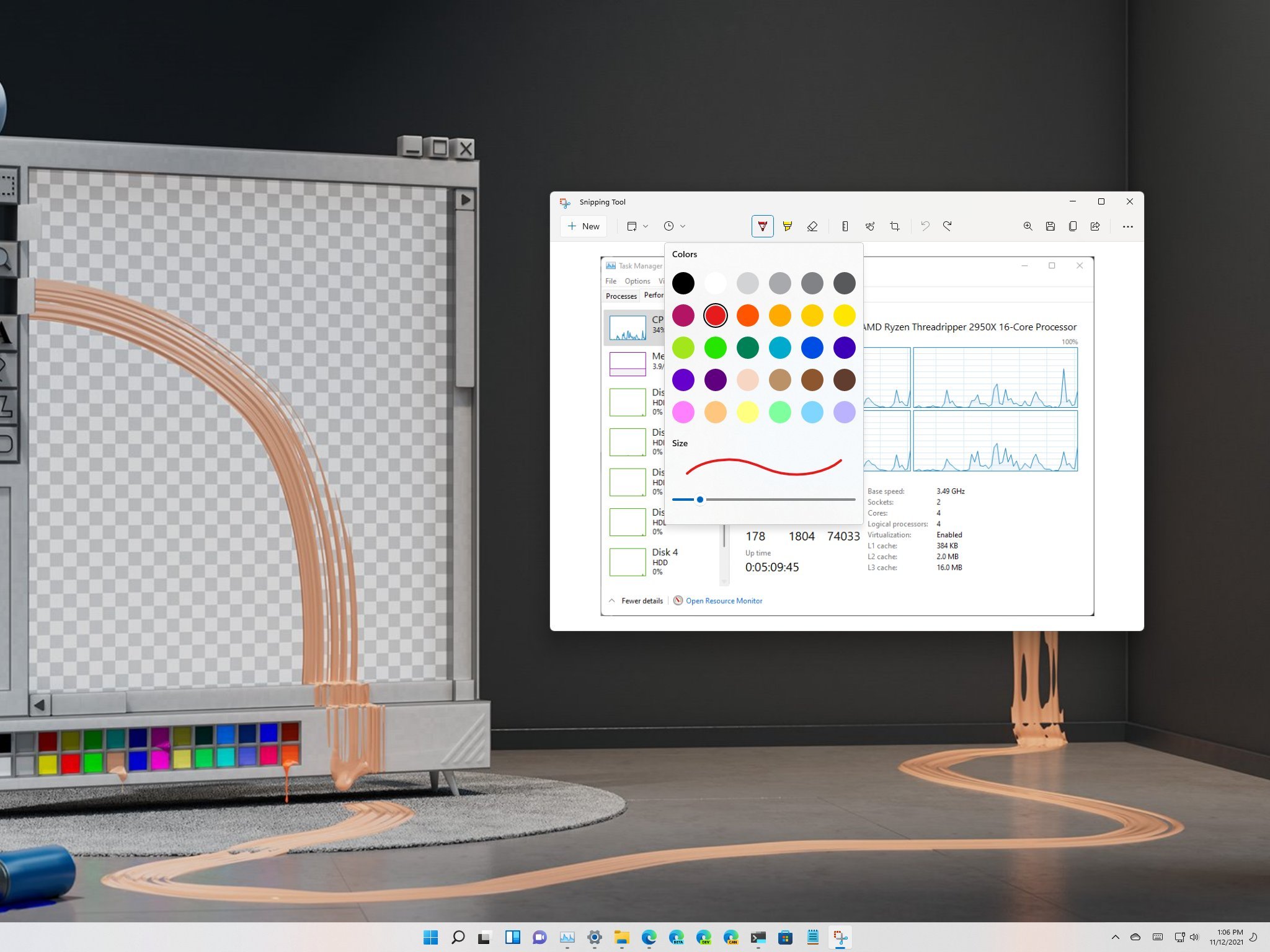This screenshot has width=1270, height=952.
Task: Copy the snip to clipboard
Action: [x=1073, y=226]
